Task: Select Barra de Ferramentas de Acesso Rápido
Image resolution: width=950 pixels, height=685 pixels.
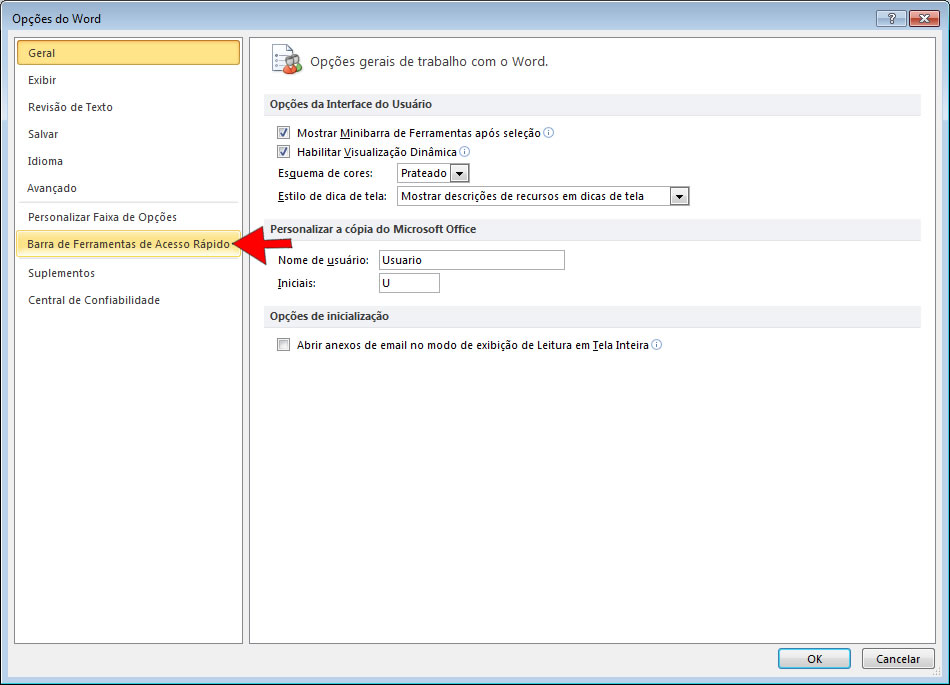Action: pos(128,244)
